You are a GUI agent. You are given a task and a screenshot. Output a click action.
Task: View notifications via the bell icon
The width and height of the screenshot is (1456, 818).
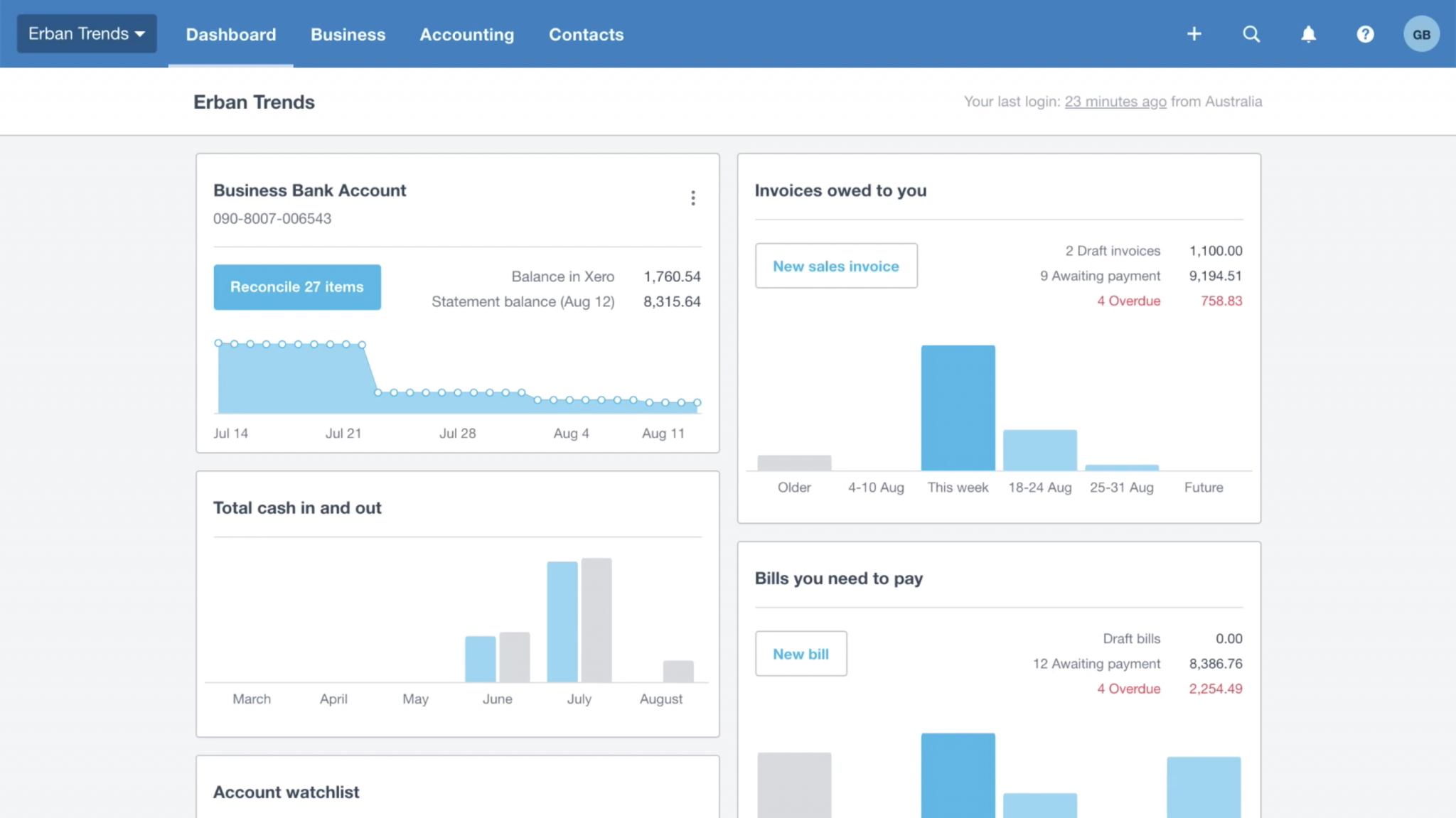1308,33
